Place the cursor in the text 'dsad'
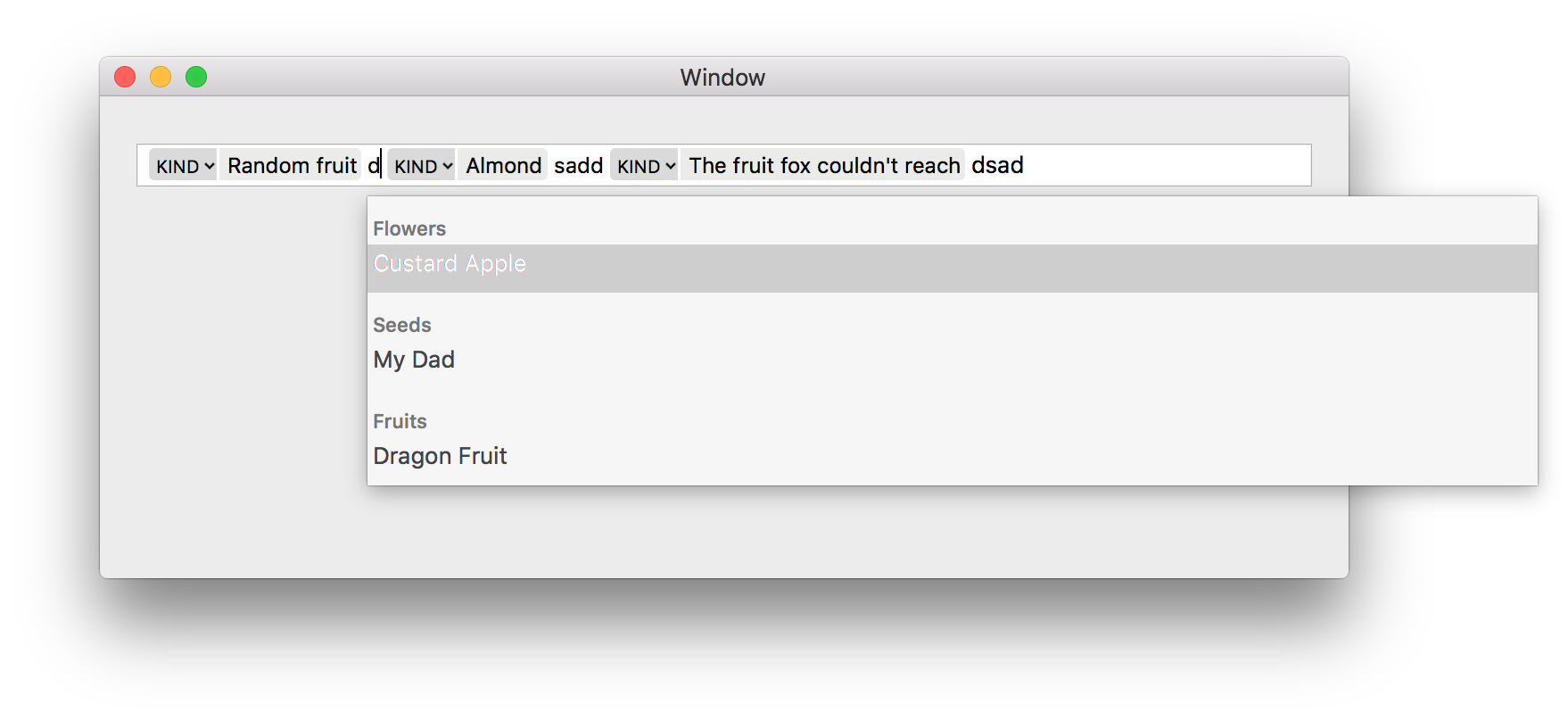 pyautogui.click(x=997, y=165)
